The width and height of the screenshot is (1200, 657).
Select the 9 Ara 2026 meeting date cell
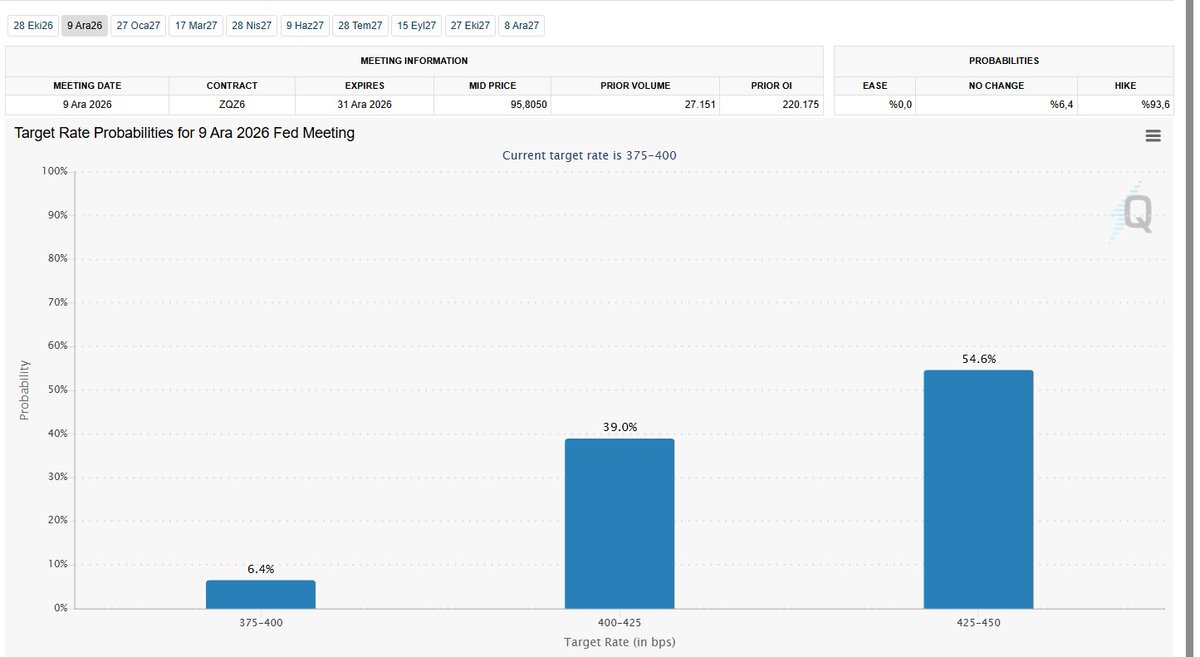(x=87, y=105)
